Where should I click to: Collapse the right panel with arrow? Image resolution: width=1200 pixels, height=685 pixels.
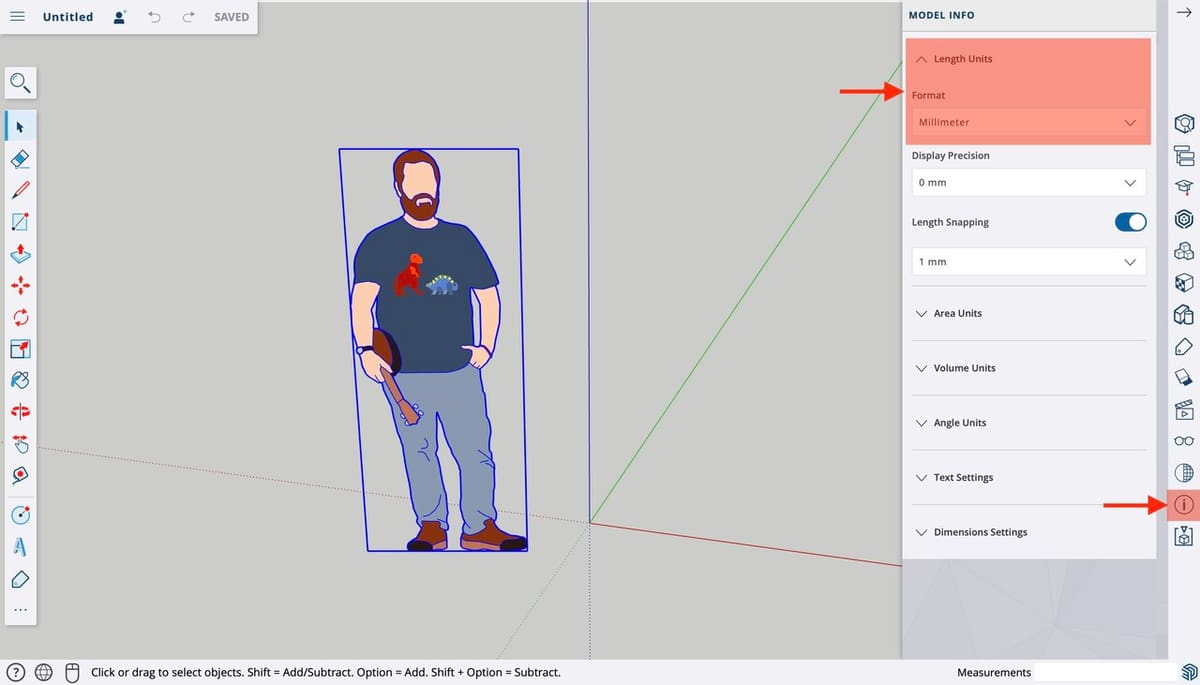(1184, 12)
